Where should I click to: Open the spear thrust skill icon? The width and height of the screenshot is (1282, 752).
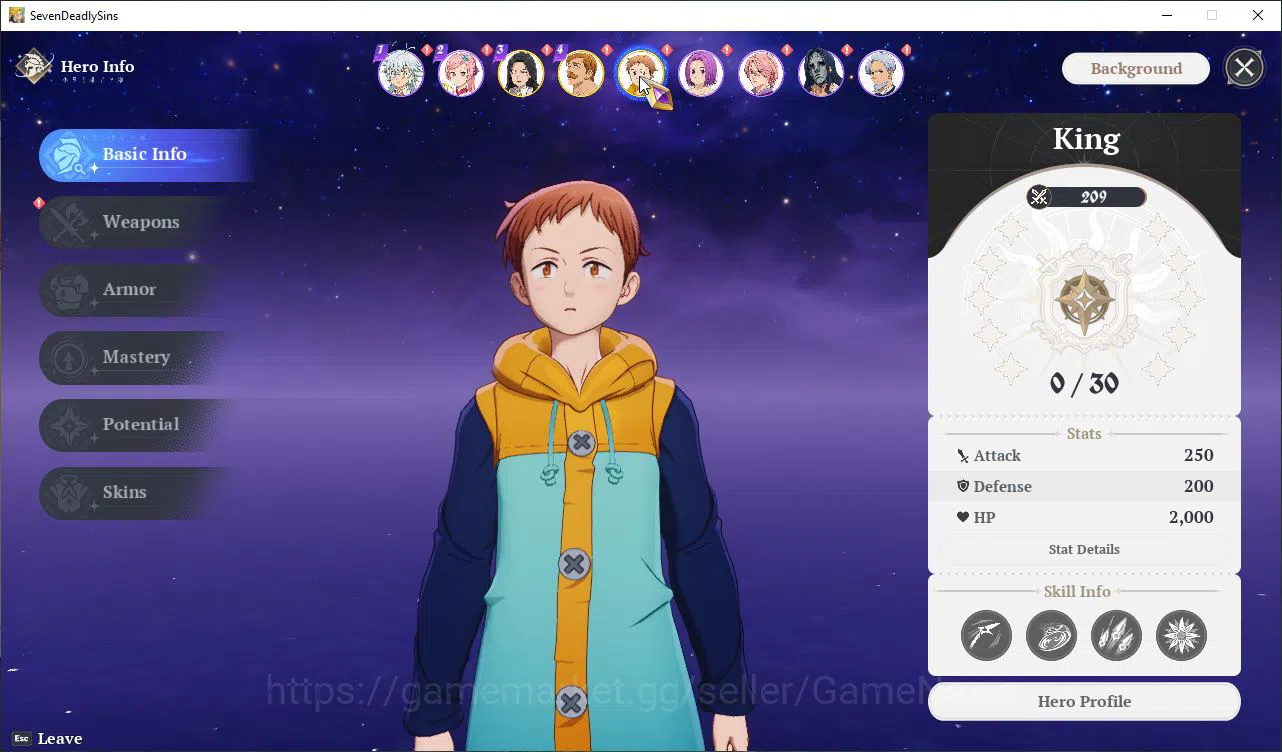click(x=986, y=635)
